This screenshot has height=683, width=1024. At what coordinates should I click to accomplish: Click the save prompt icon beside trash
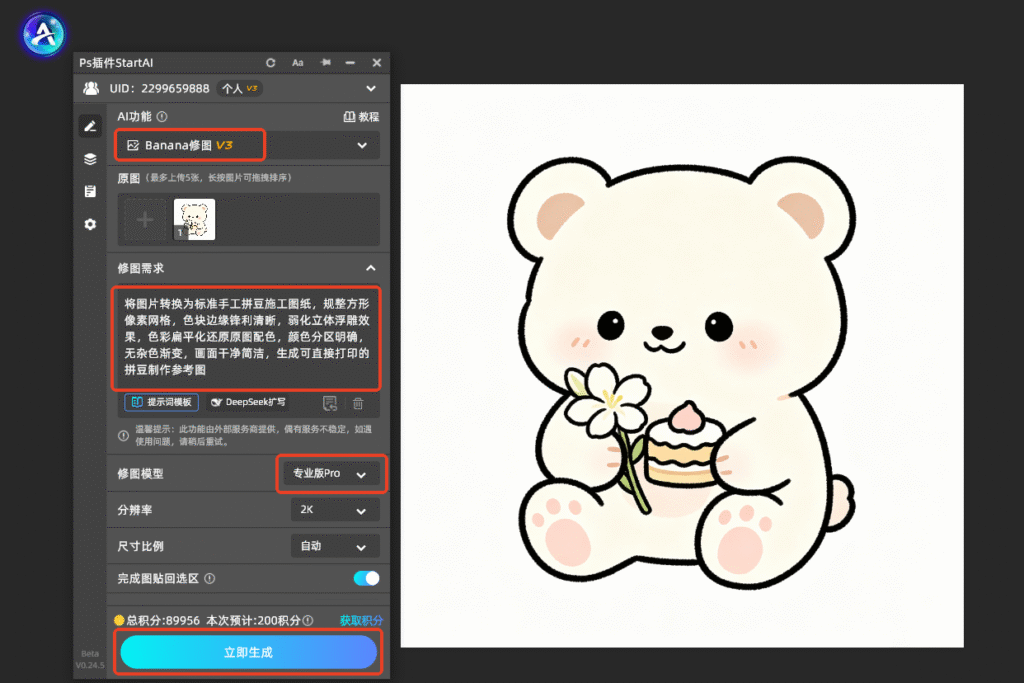click(330, 404)
